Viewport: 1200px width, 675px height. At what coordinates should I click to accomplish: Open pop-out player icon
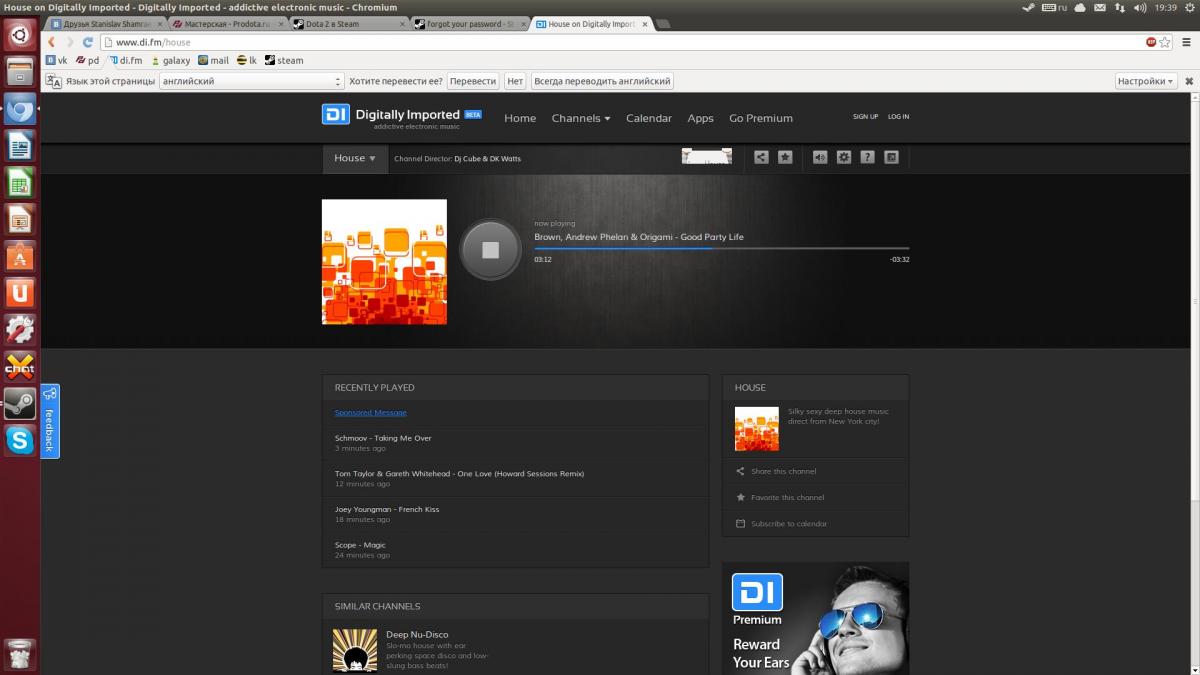(892, 157)
